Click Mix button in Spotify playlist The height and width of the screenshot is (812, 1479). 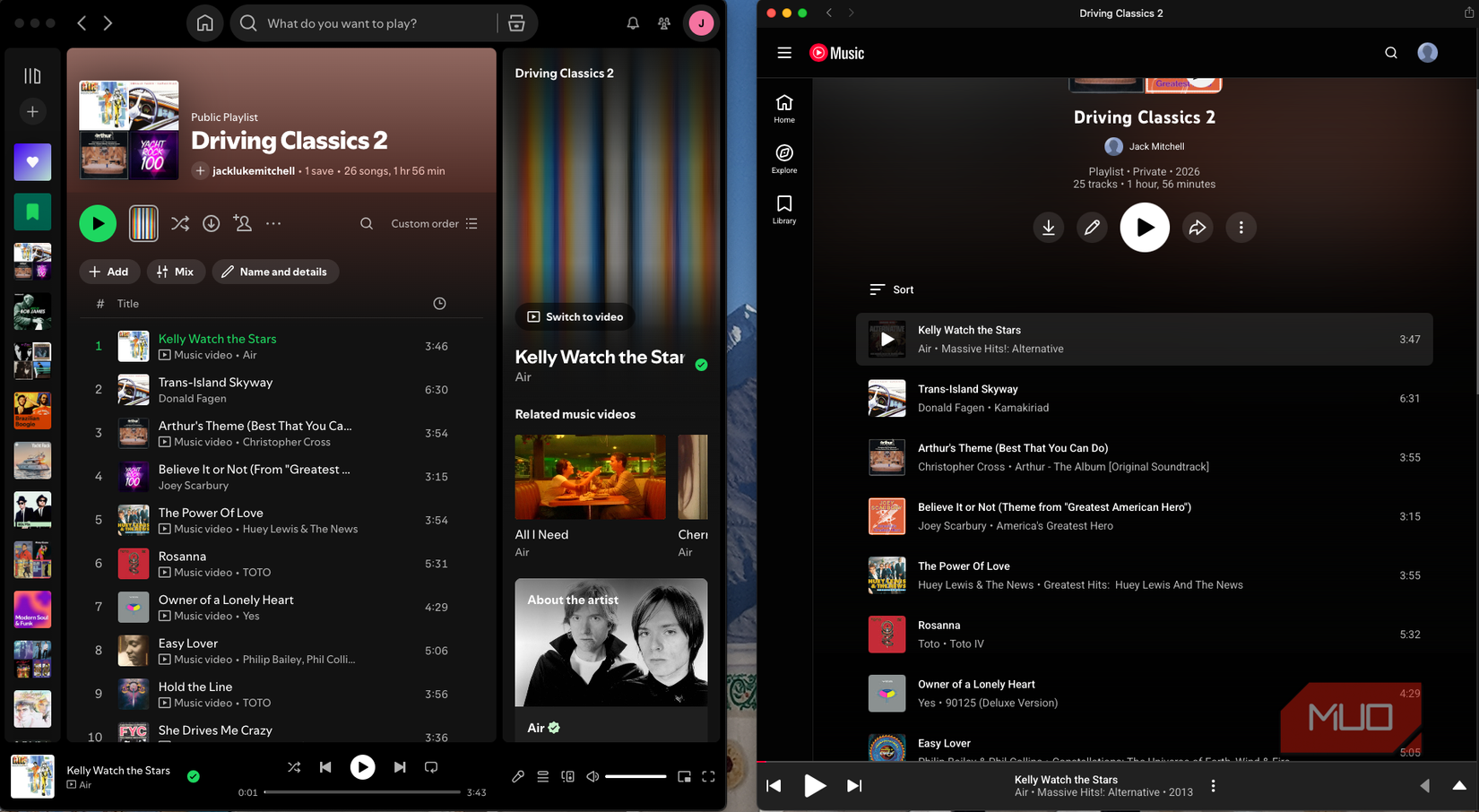pos(176,272)
